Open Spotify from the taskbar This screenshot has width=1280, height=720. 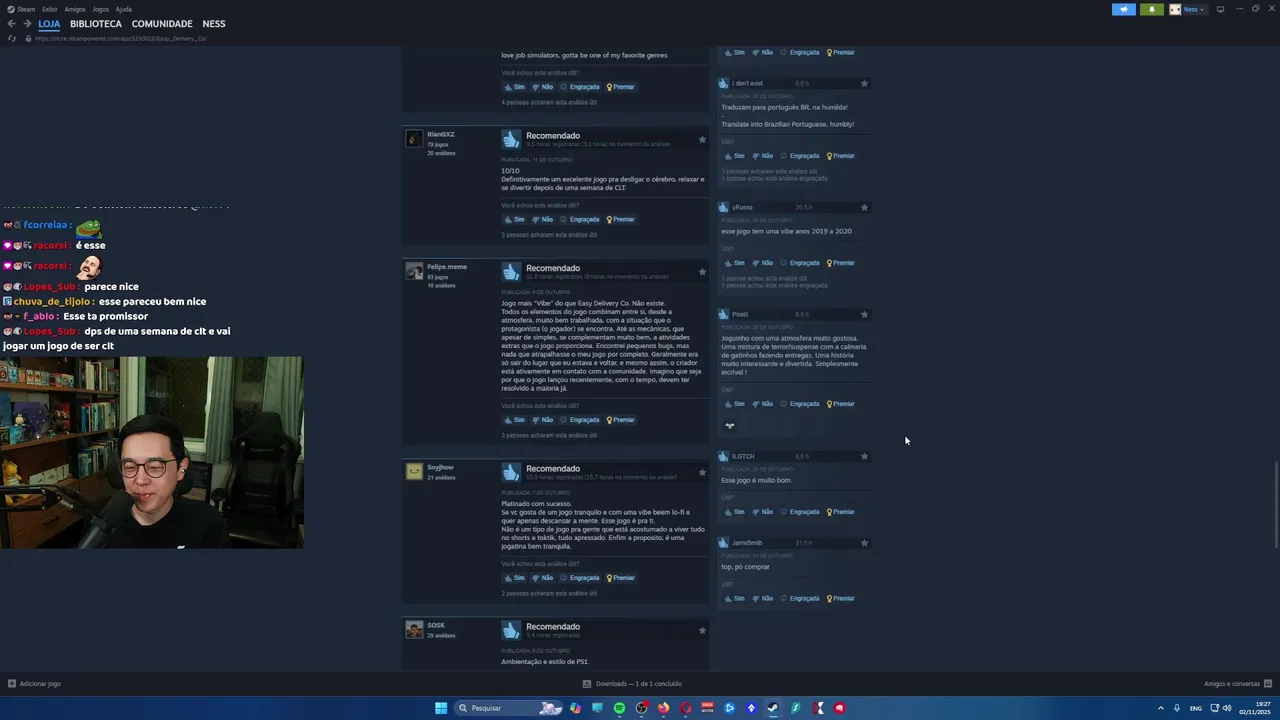(619, 708)
